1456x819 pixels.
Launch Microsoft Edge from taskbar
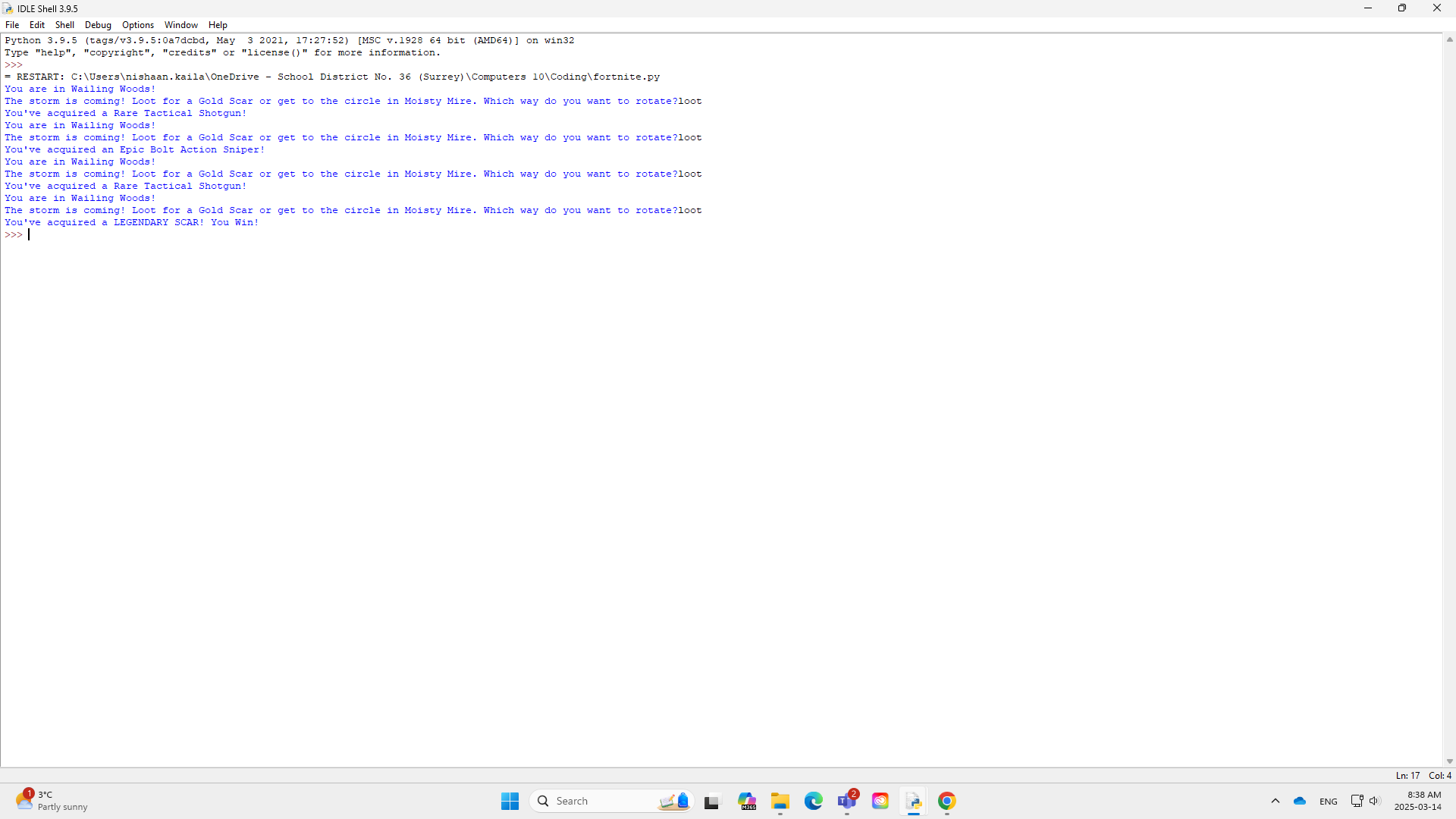point(813,802)
